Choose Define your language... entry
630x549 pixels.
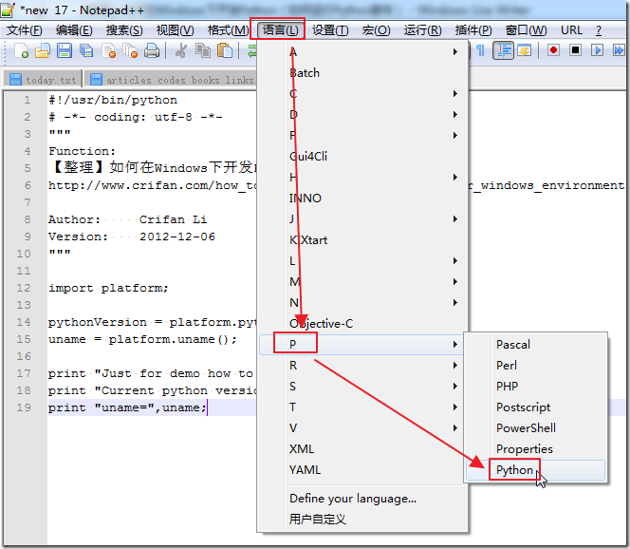[353, 498]
